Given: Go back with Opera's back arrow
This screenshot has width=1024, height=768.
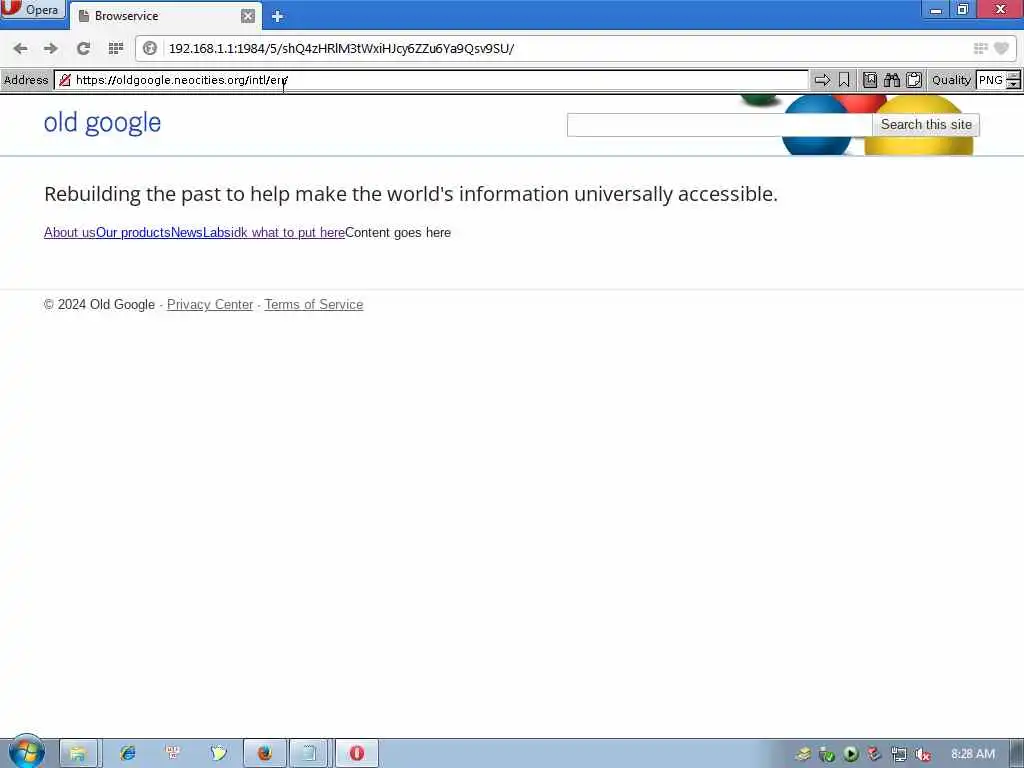Looking at the screenshot, I should [x=20, y=48].
